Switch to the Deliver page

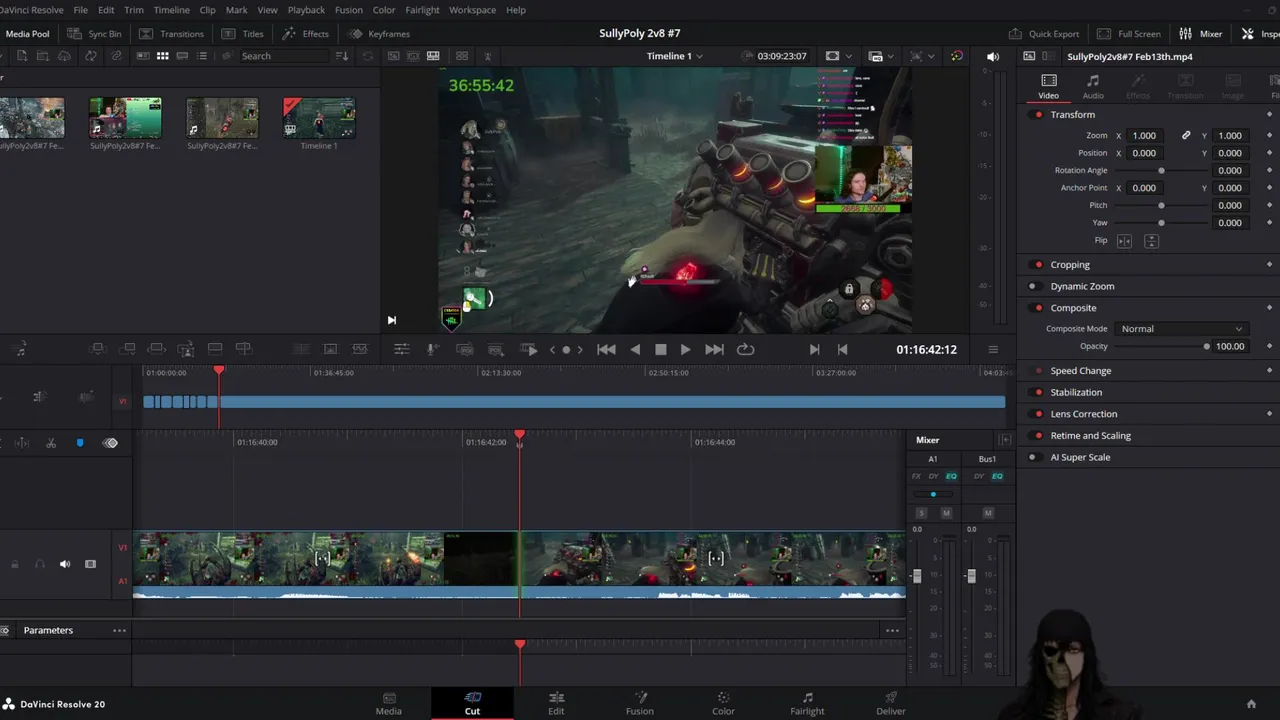[x=891, y=703]
